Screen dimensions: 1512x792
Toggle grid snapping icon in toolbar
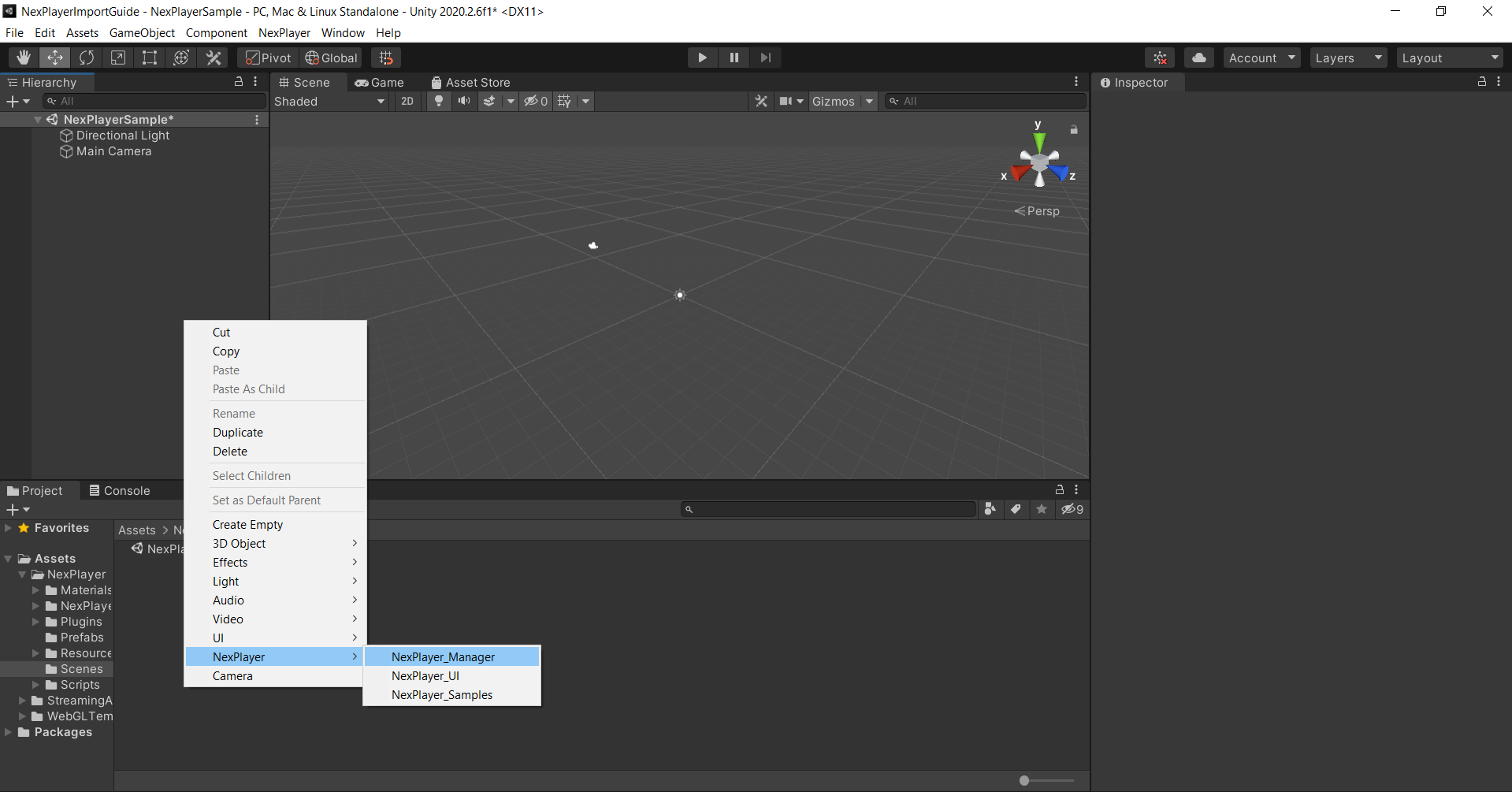386,58
